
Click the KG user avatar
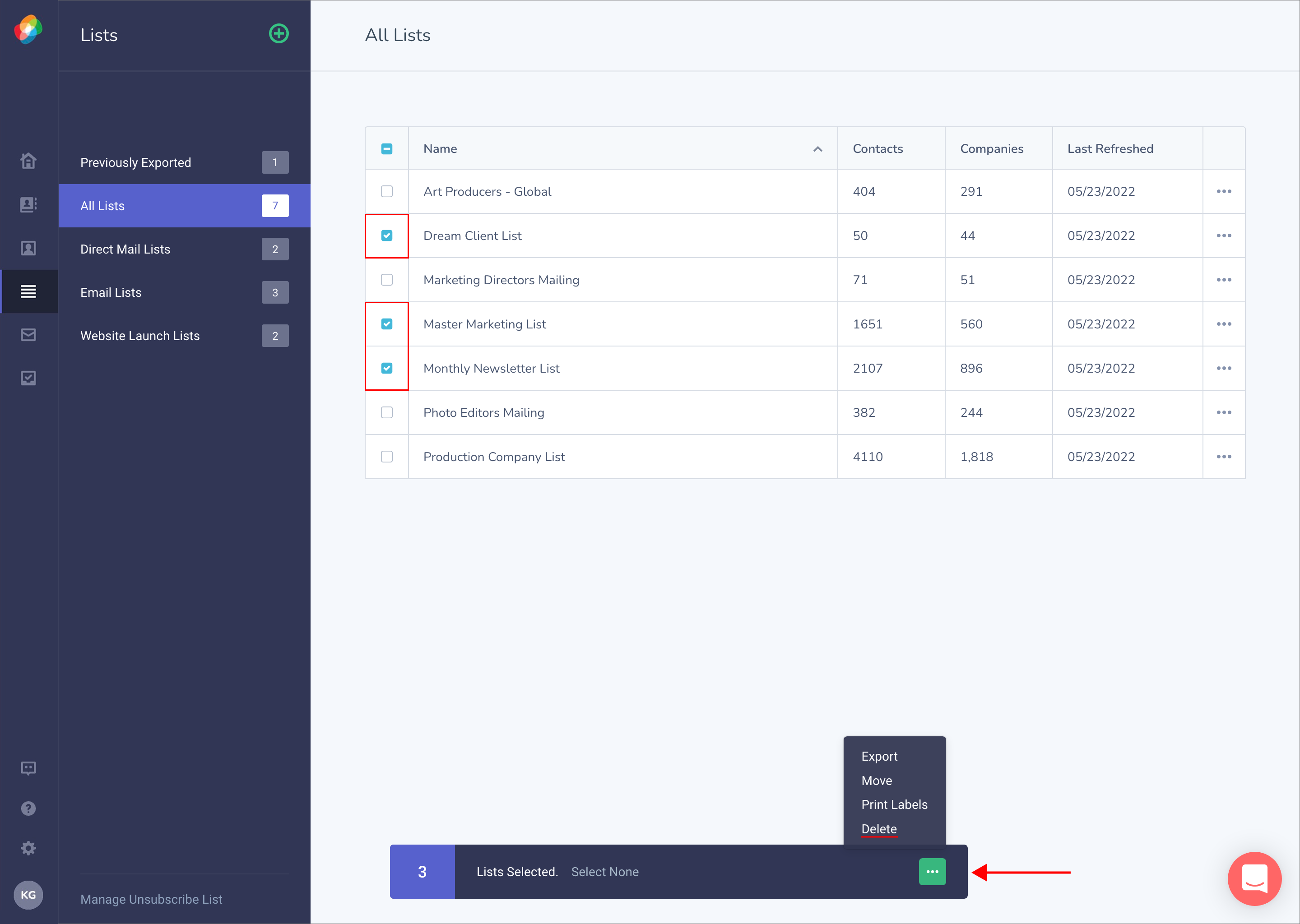tap(28, 894)
